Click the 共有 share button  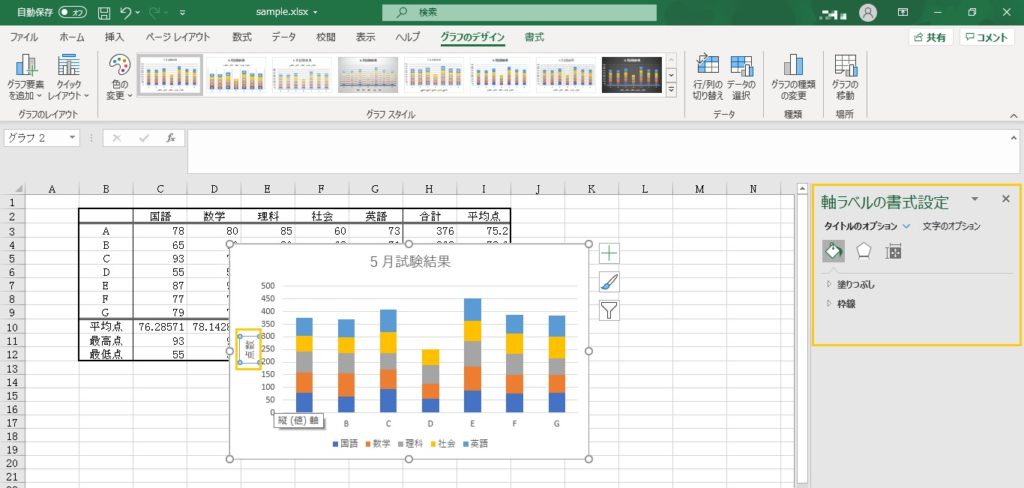coord(930,37)
